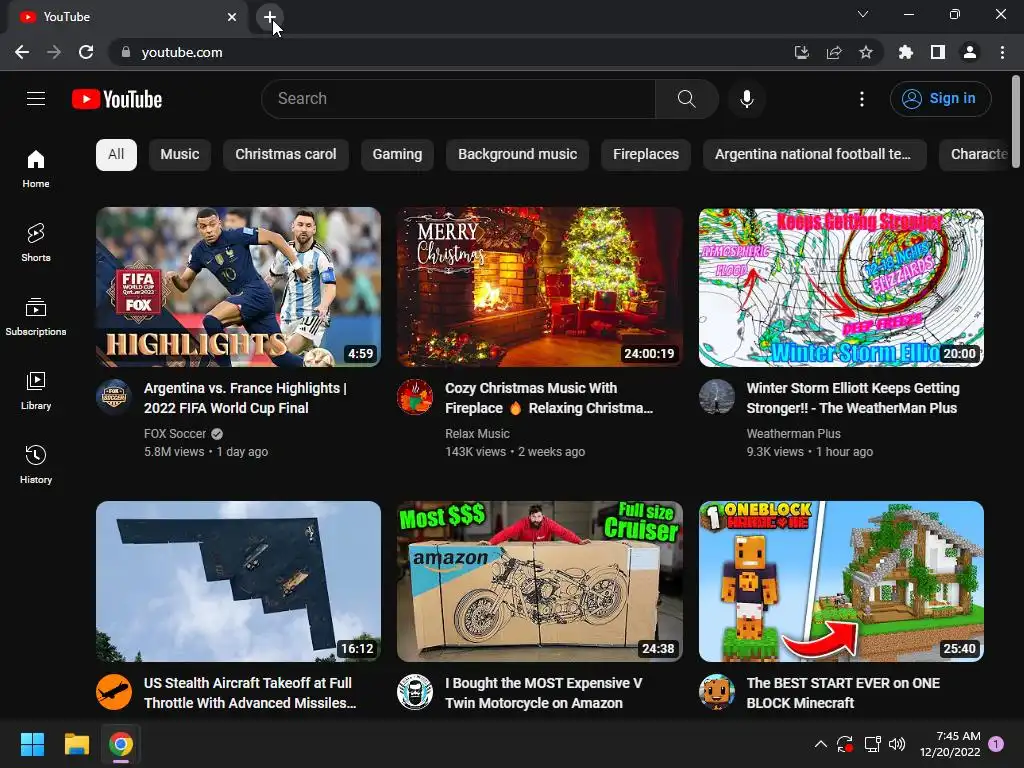
Task: Toggle the browser side panel
Action: coord(938,52)
